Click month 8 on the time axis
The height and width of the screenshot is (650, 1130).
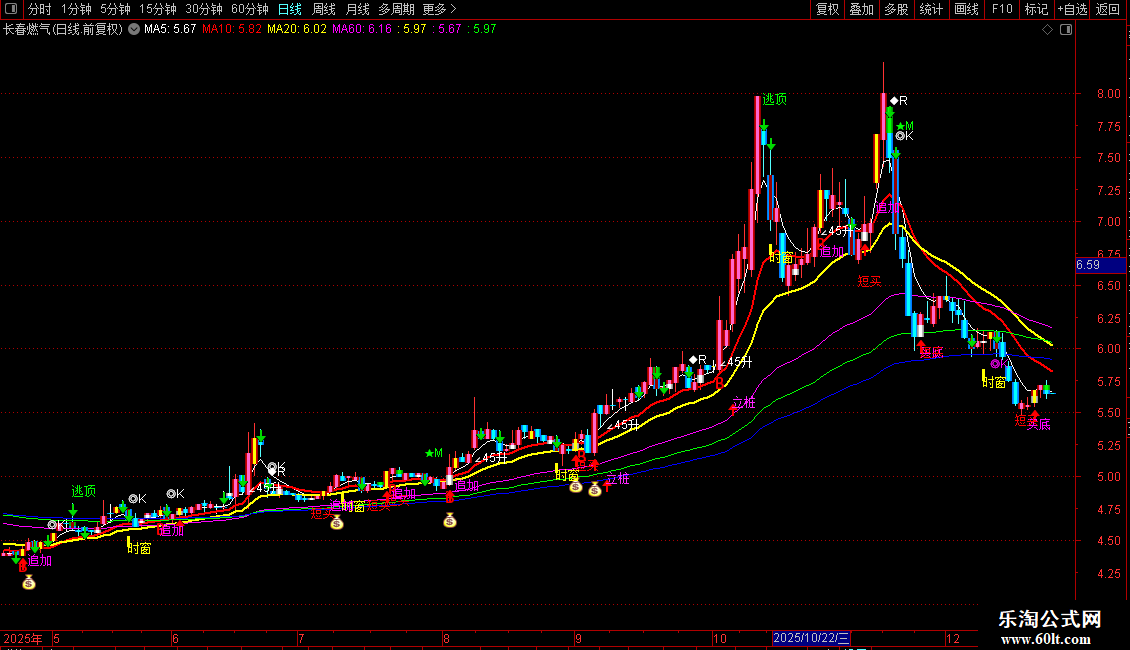click(447, 638)
